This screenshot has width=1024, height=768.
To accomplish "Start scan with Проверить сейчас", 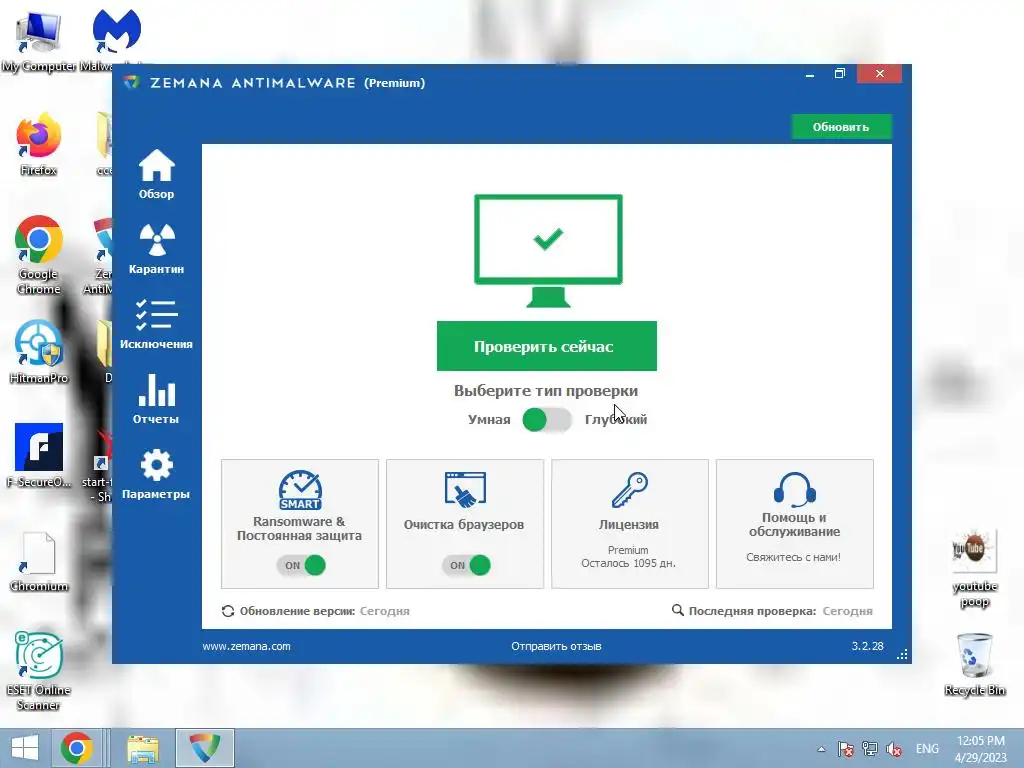I will pos(547,346).
